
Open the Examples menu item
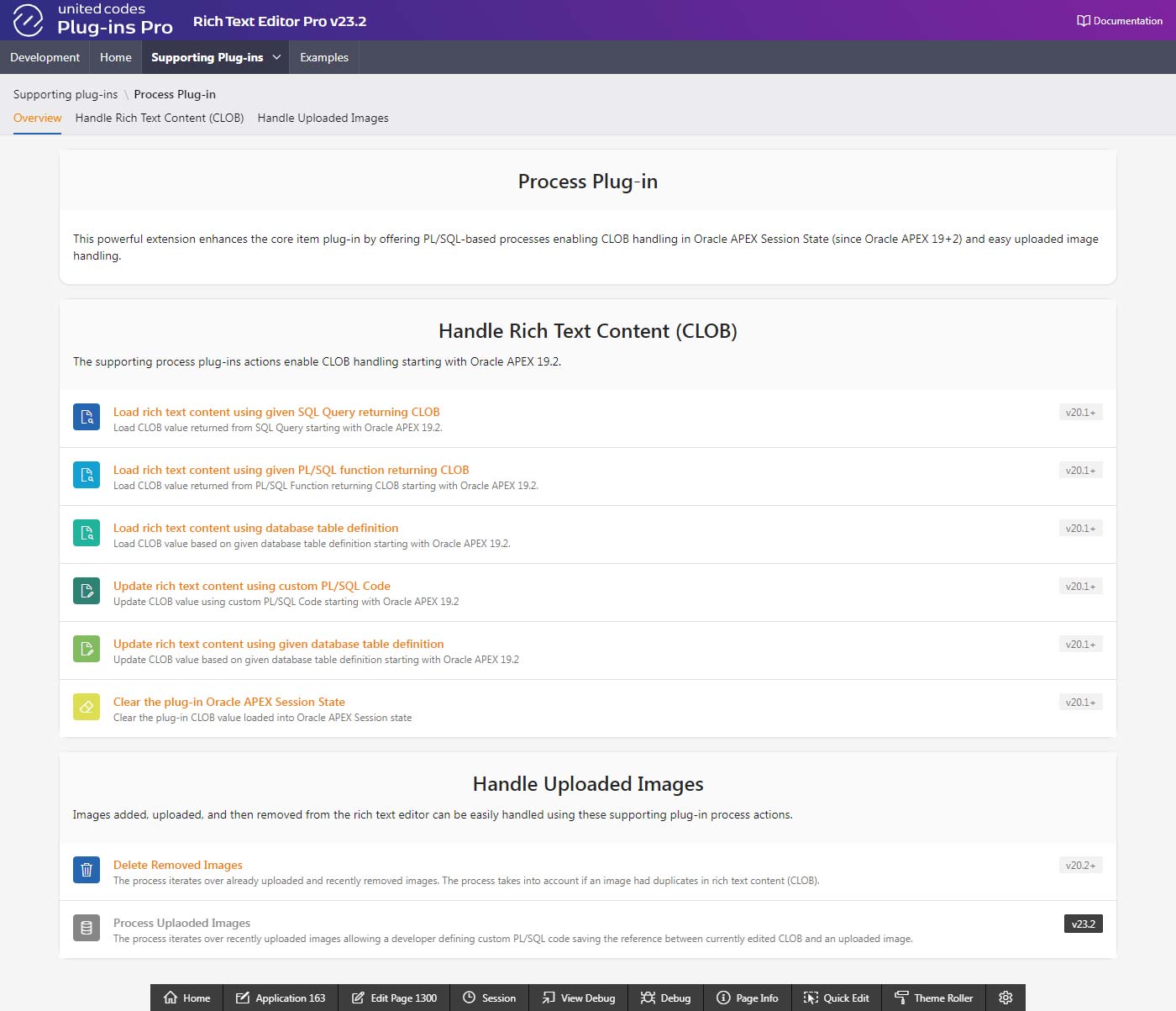(324, 57)
